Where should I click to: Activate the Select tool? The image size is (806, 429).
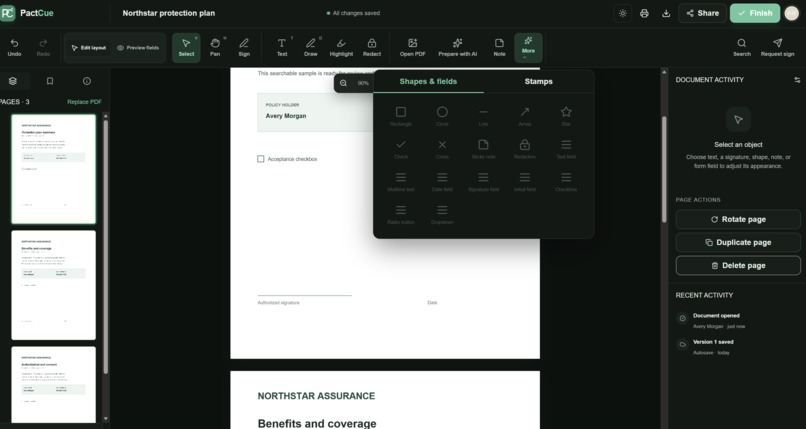pos(186,48)
